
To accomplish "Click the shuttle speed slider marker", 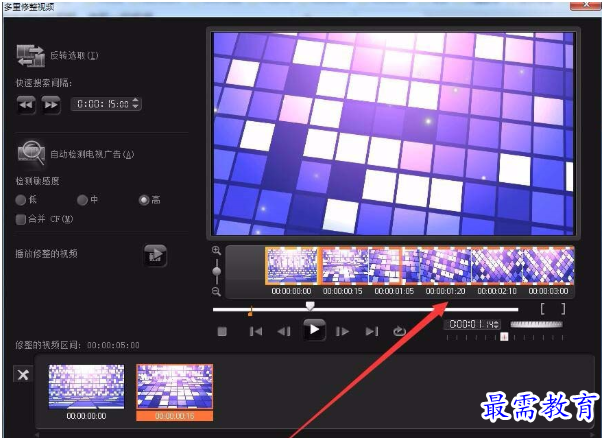I will pyautogui.click(x=504, y=337).
